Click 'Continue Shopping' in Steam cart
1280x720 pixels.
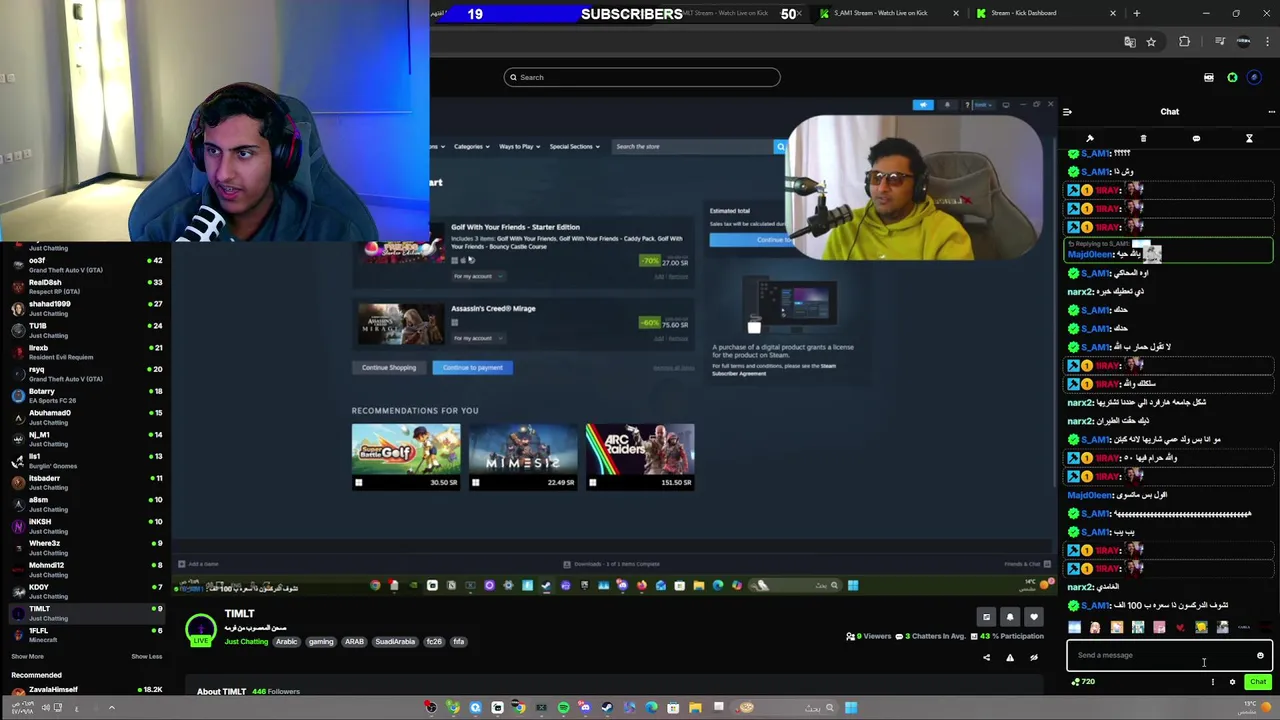click(x=389, y=368)
